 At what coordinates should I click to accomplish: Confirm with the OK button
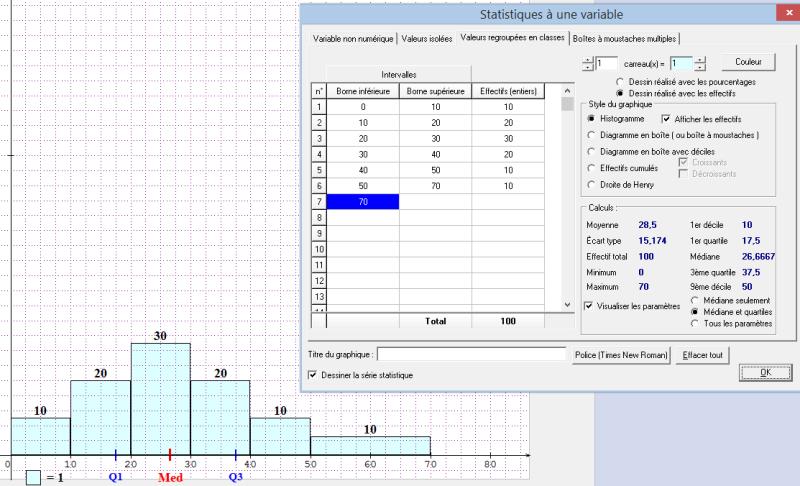point(765,372)
